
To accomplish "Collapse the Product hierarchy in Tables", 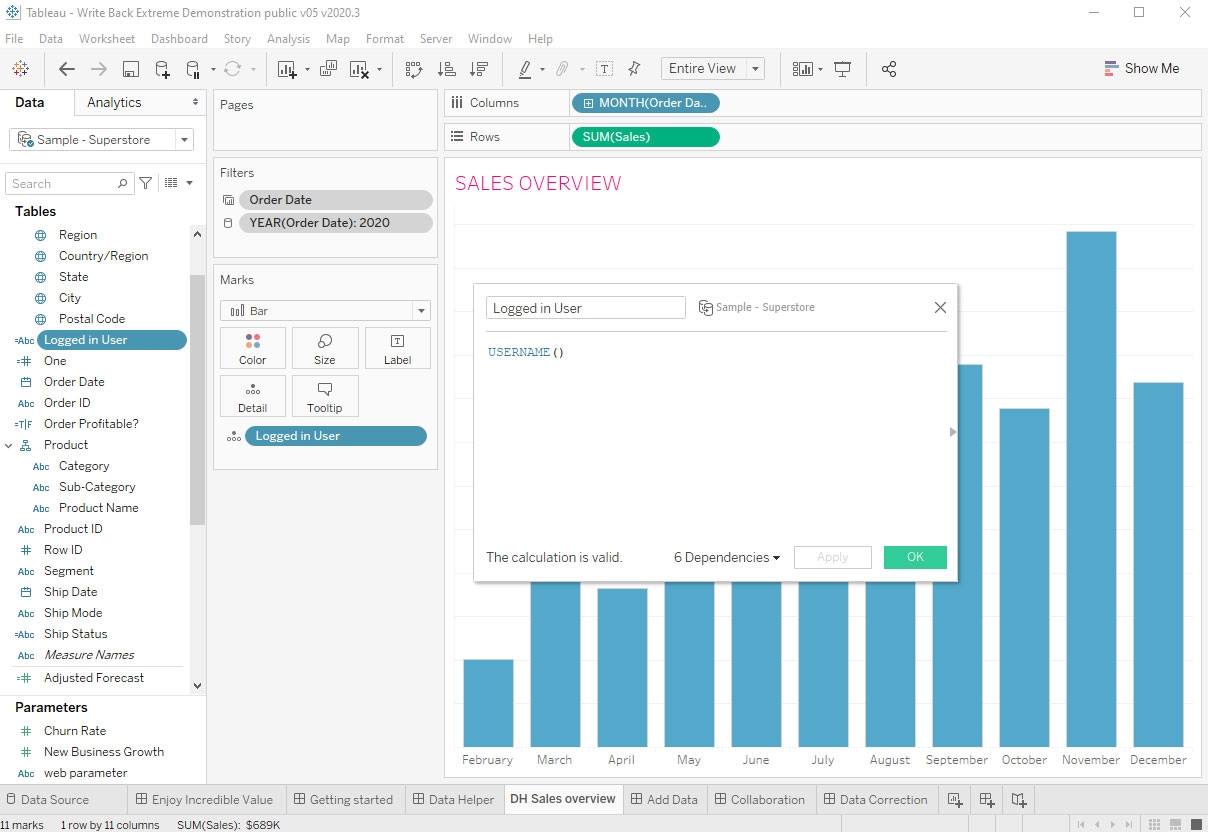I will [x=9, y=445].
